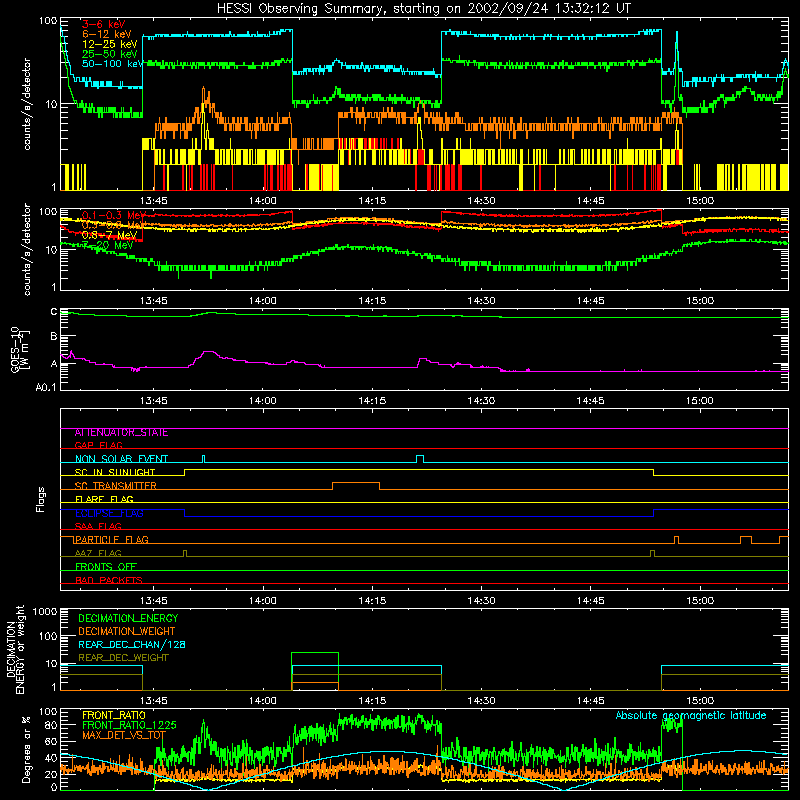The image size is (800, 800).
Task: Select the "50-100 keV" cyan legend label
Action: (112, 64)
